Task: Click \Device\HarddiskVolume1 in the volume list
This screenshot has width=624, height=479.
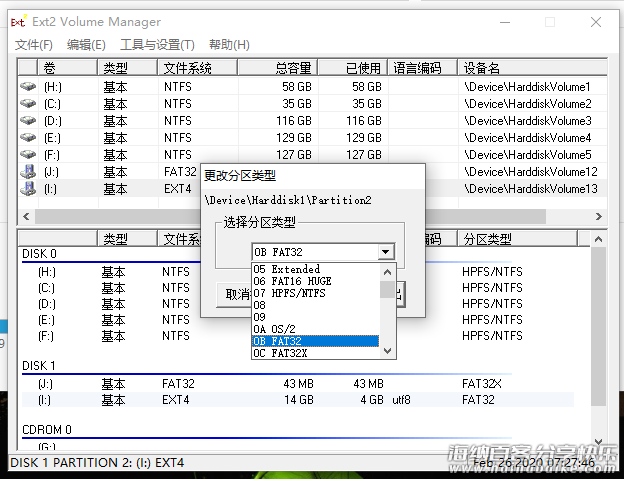Action: point(527,86)
